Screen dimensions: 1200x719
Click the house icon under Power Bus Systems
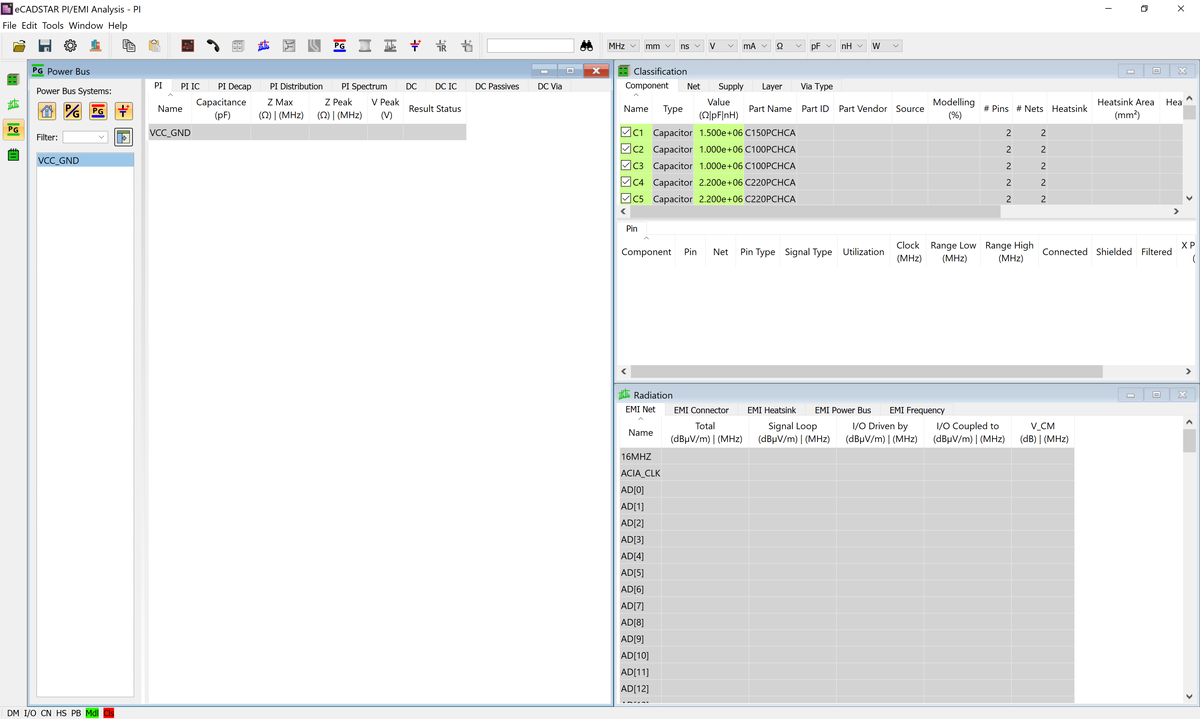click(47, 111)
